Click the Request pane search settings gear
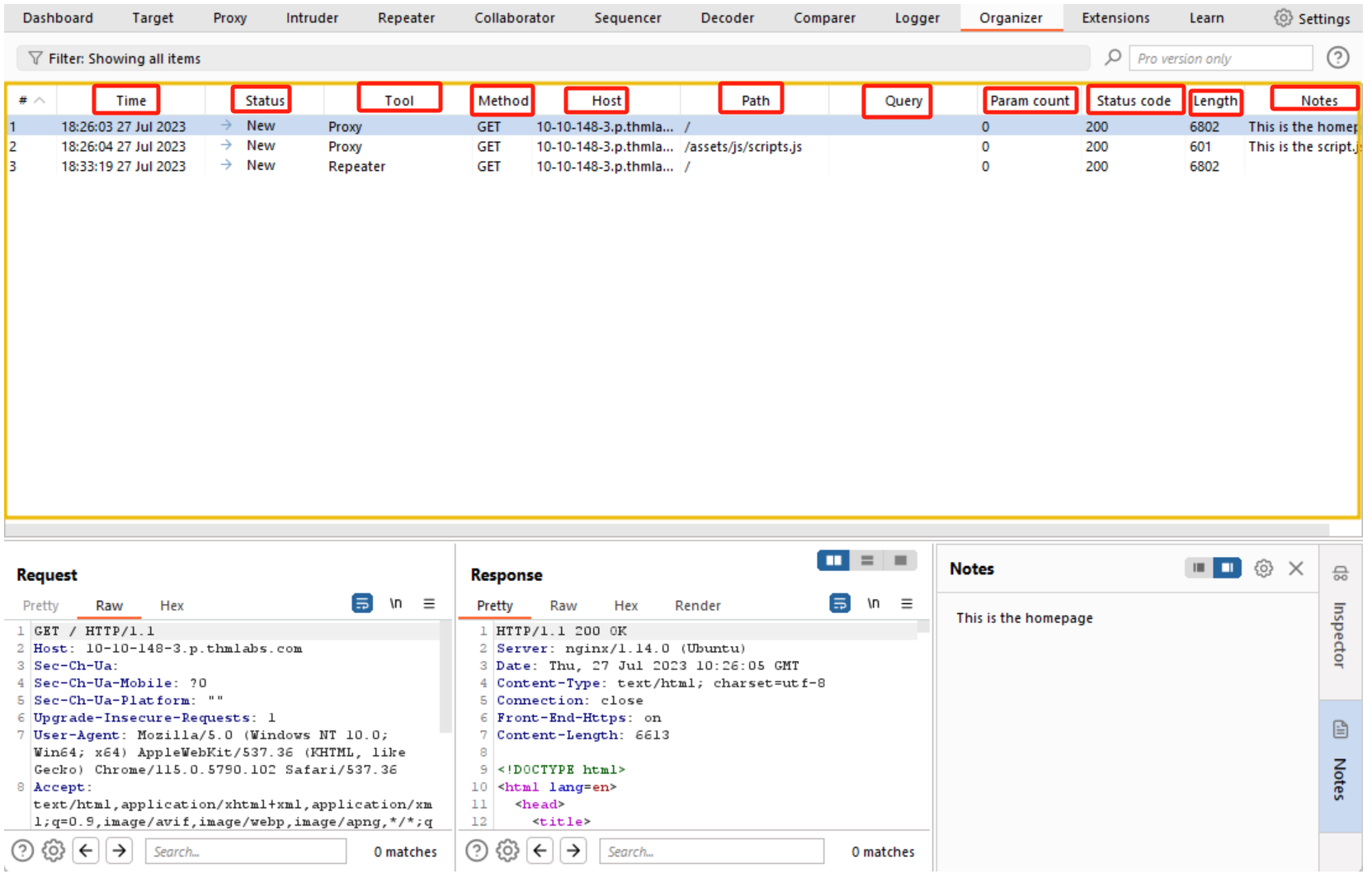Viewport: 1372px width, 874px height. (x=54, y=851)
